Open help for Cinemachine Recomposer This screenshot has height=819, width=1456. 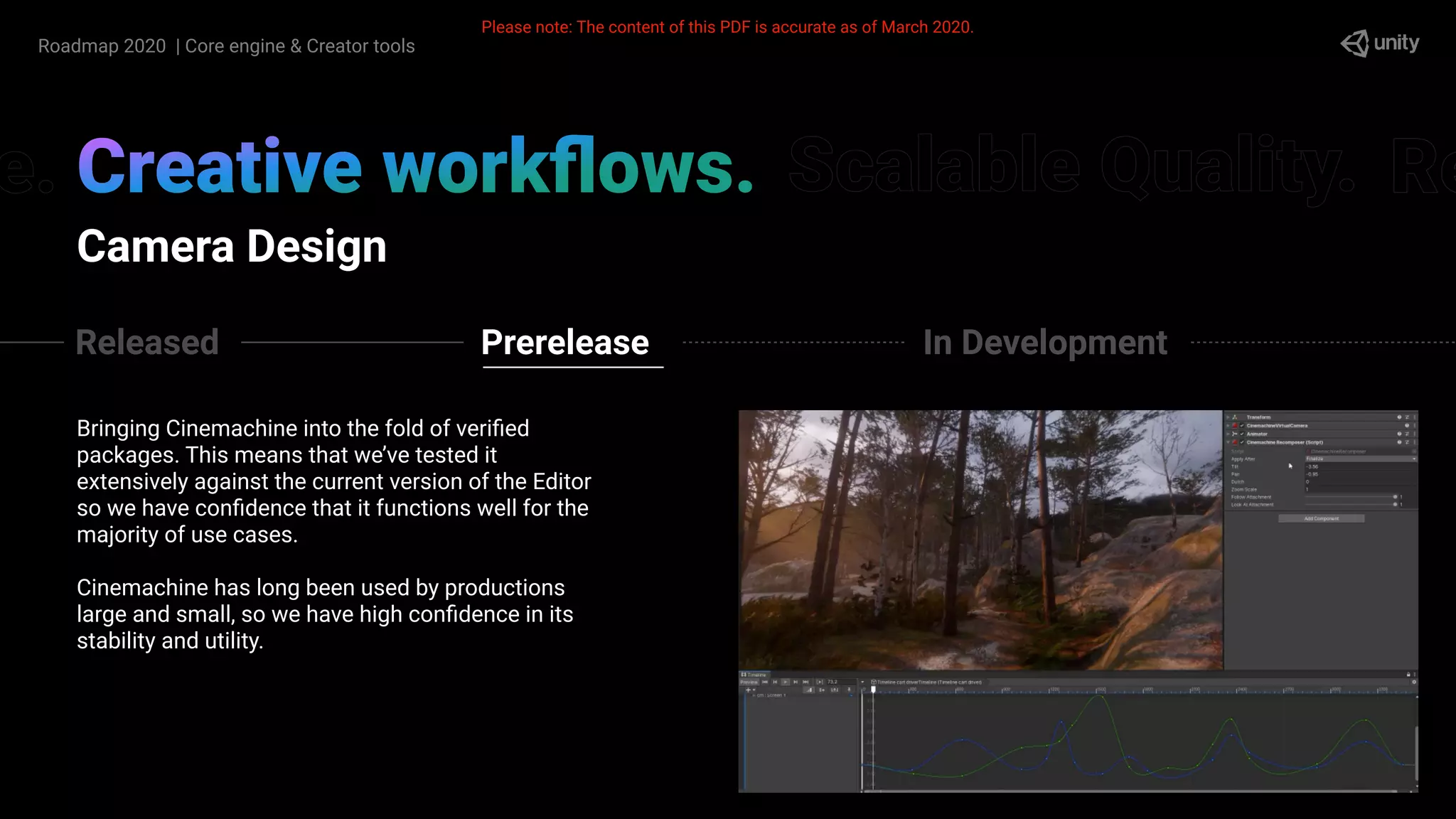tap(1399, 442)
